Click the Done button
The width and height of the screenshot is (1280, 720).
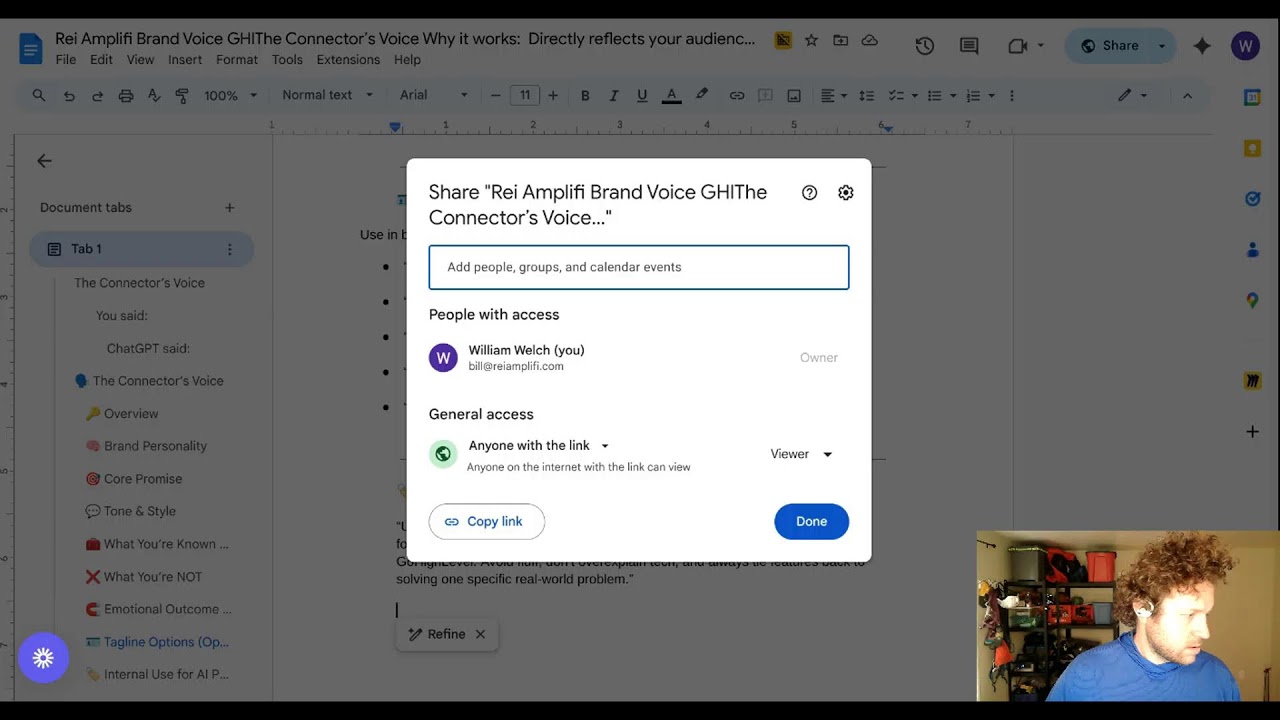click(811, 521)
